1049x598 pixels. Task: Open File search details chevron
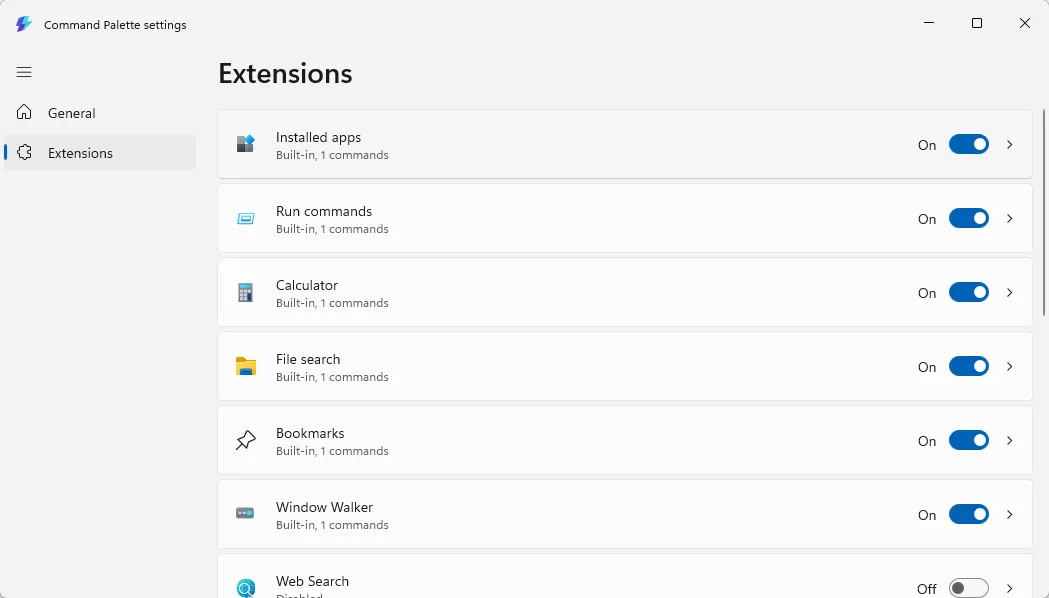[1010, 367]
